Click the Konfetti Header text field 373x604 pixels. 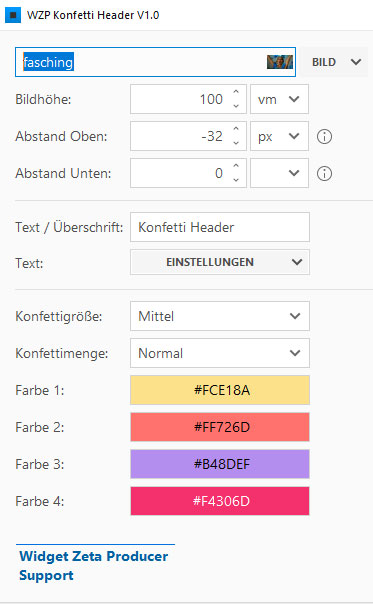tap(220, 227)
